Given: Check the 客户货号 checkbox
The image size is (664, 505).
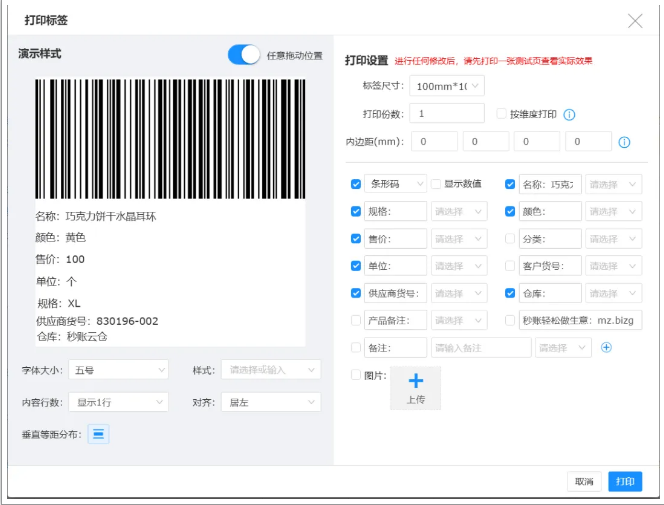Looking at the screenshot, I should click(x=510, y=265).
